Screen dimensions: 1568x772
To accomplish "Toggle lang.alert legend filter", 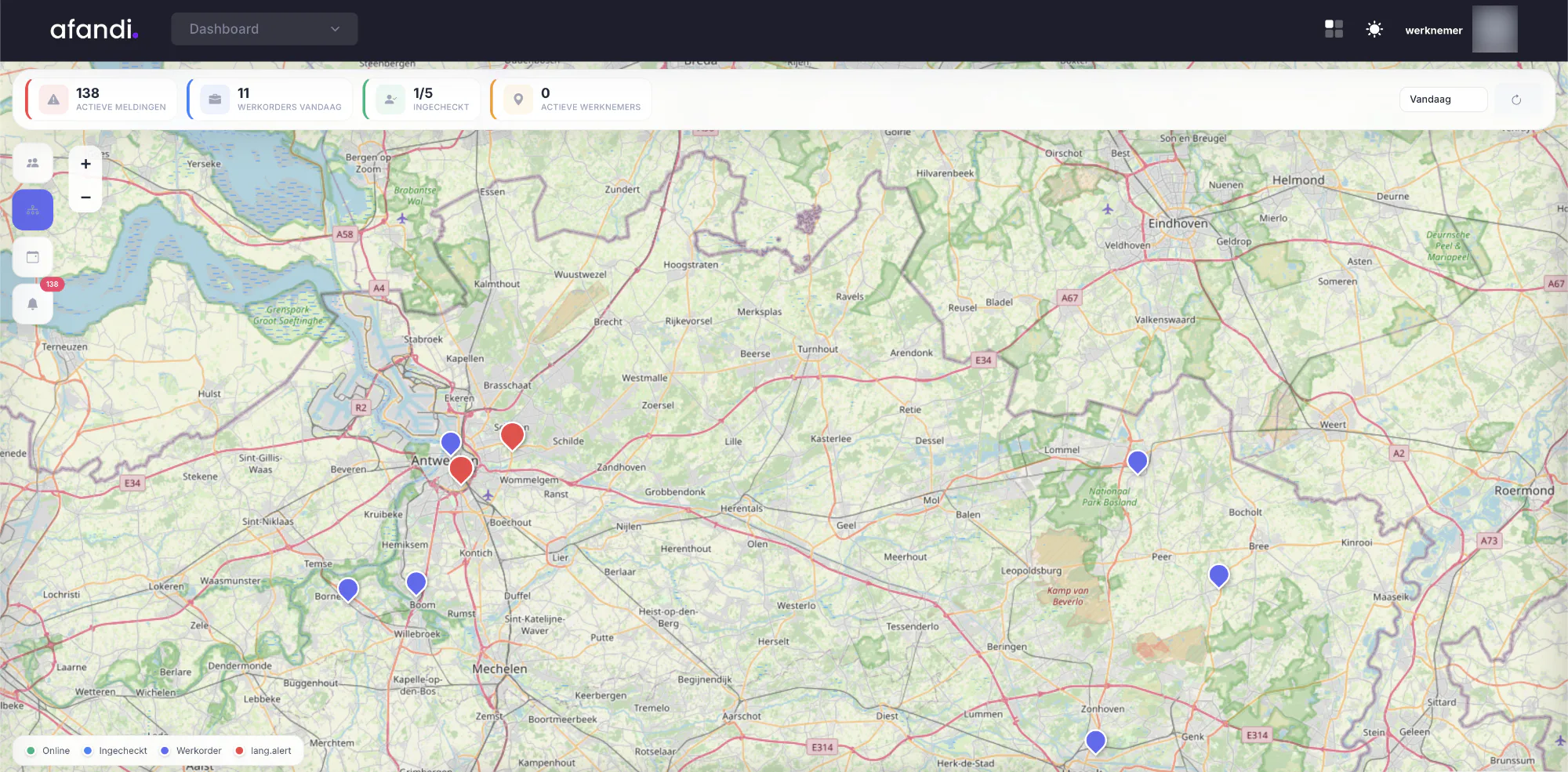I will [263, 751].
